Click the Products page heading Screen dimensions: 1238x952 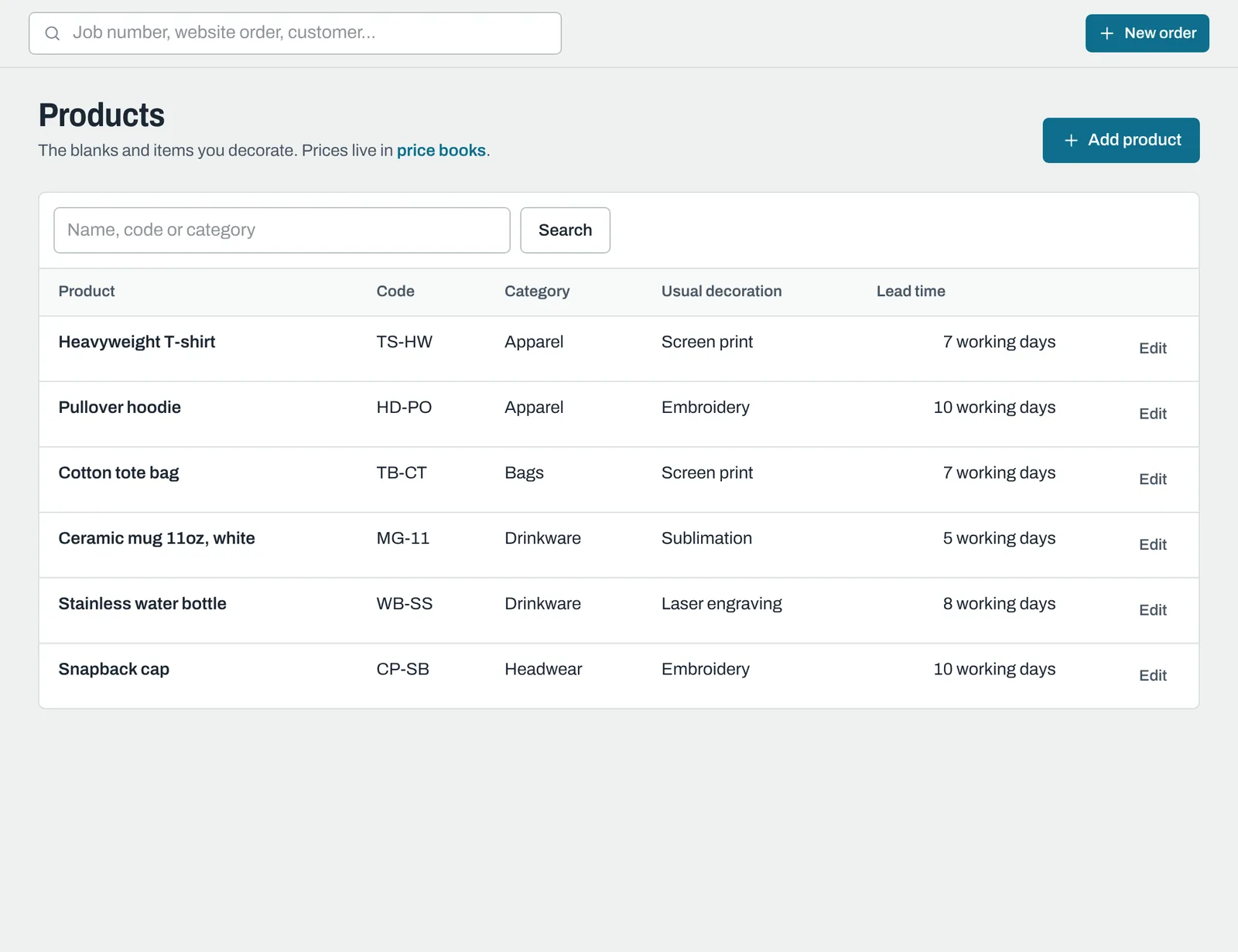101,115
